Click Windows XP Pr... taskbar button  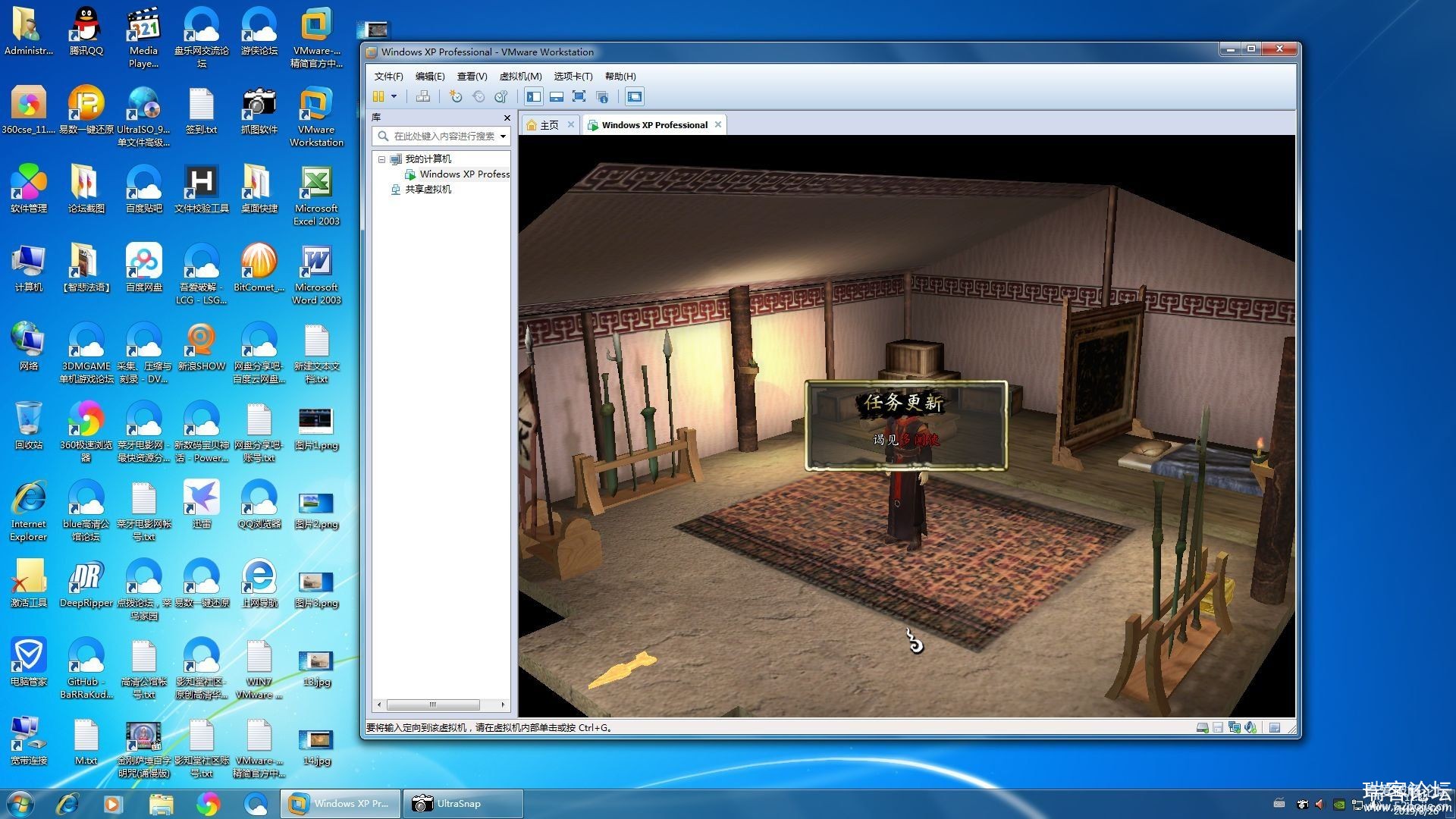340,804
